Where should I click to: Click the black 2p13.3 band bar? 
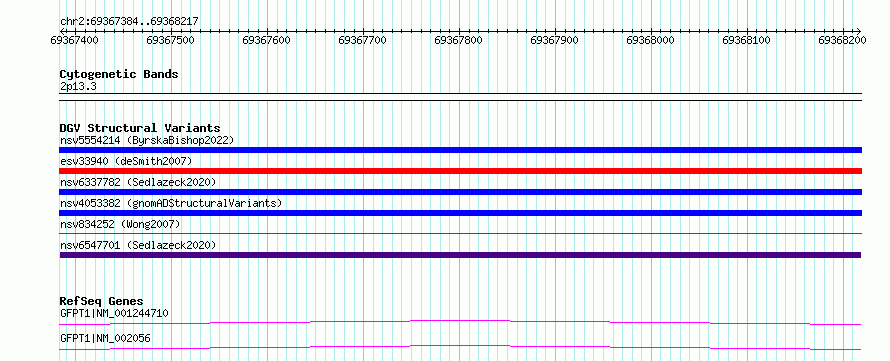[x=460, y=97]
